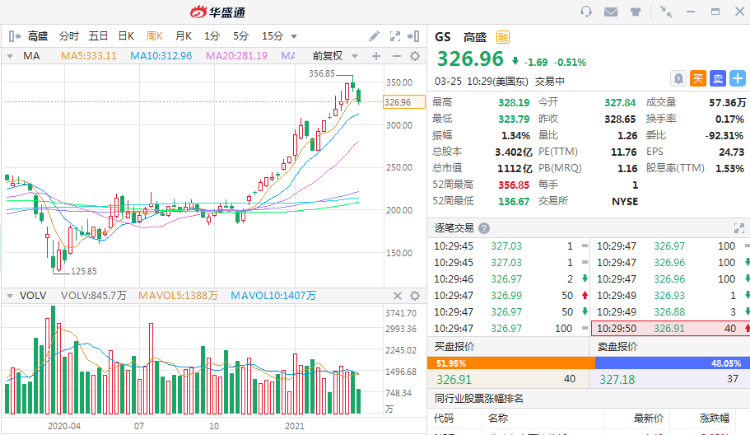The height and width of the screenshot is (435, 750).
Task: Switch to 日K daily candlestick tab
Action: 126,36
